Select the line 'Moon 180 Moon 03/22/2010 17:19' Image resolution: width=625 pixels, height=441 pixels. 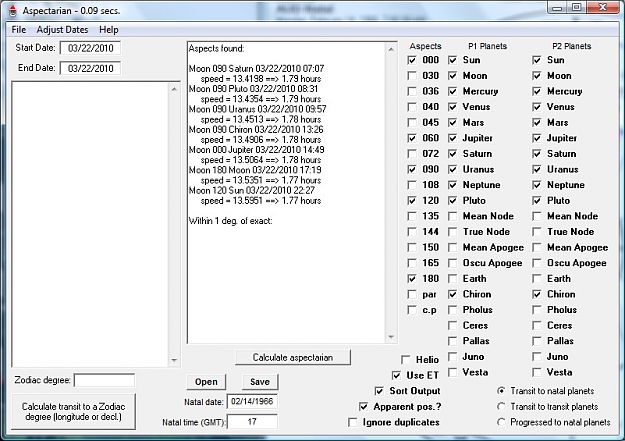pyautogui.click(x=255, y=170)
